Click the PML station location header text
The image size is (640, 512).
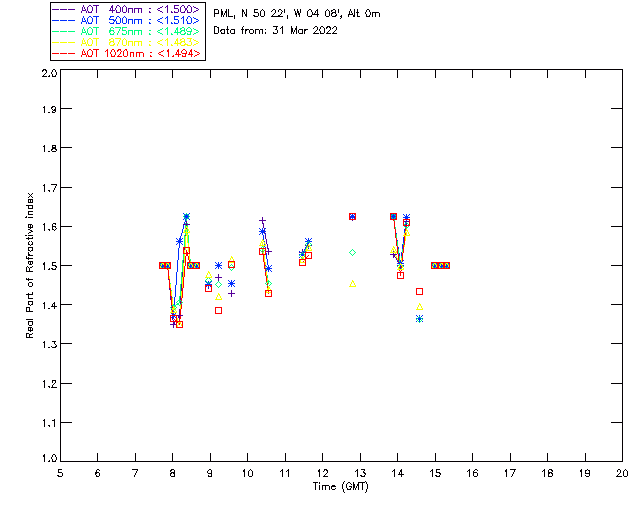click(x=297, y=14)
